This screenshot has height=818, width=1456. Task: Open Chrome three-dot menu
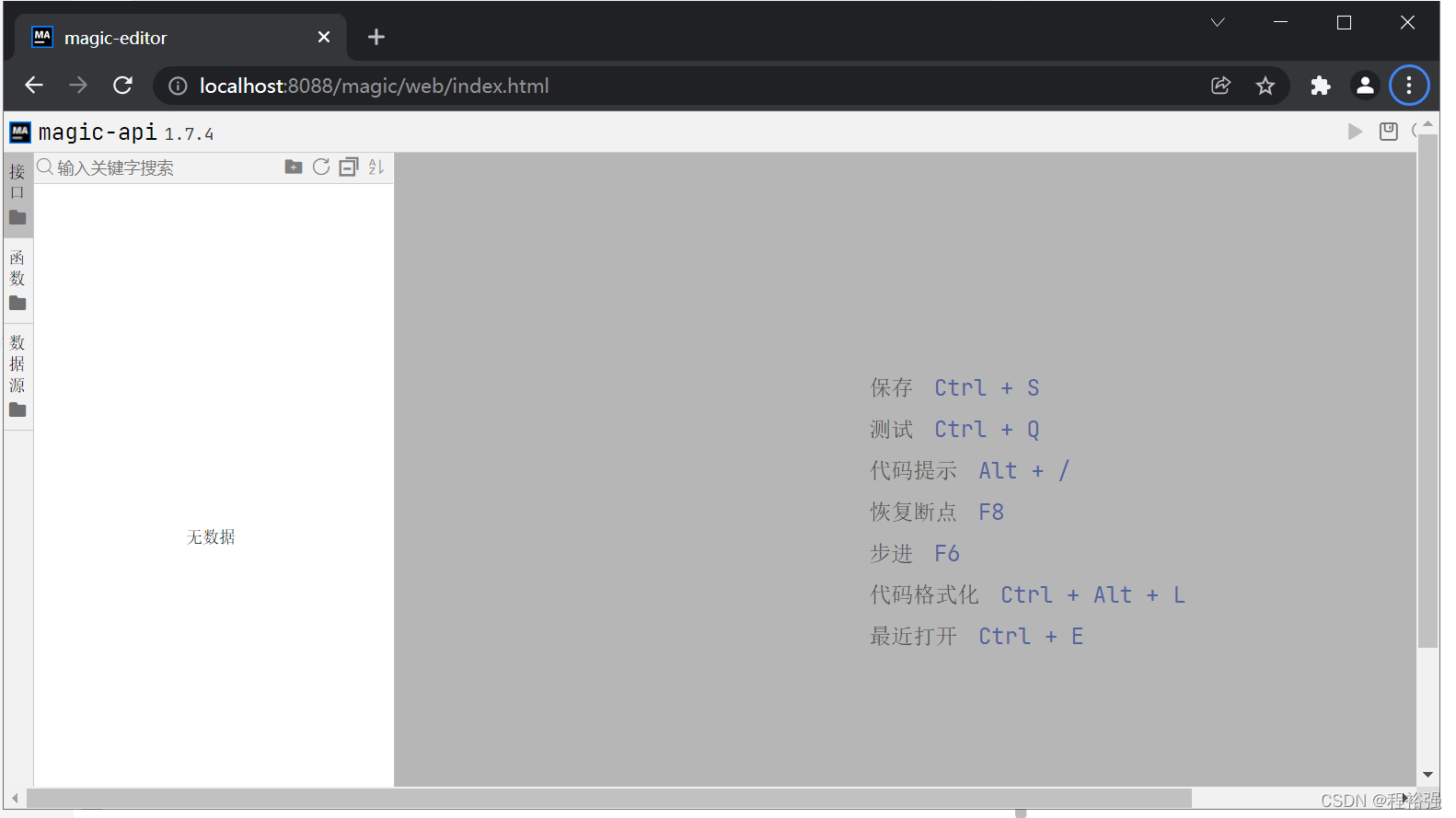coord(1409,86)
